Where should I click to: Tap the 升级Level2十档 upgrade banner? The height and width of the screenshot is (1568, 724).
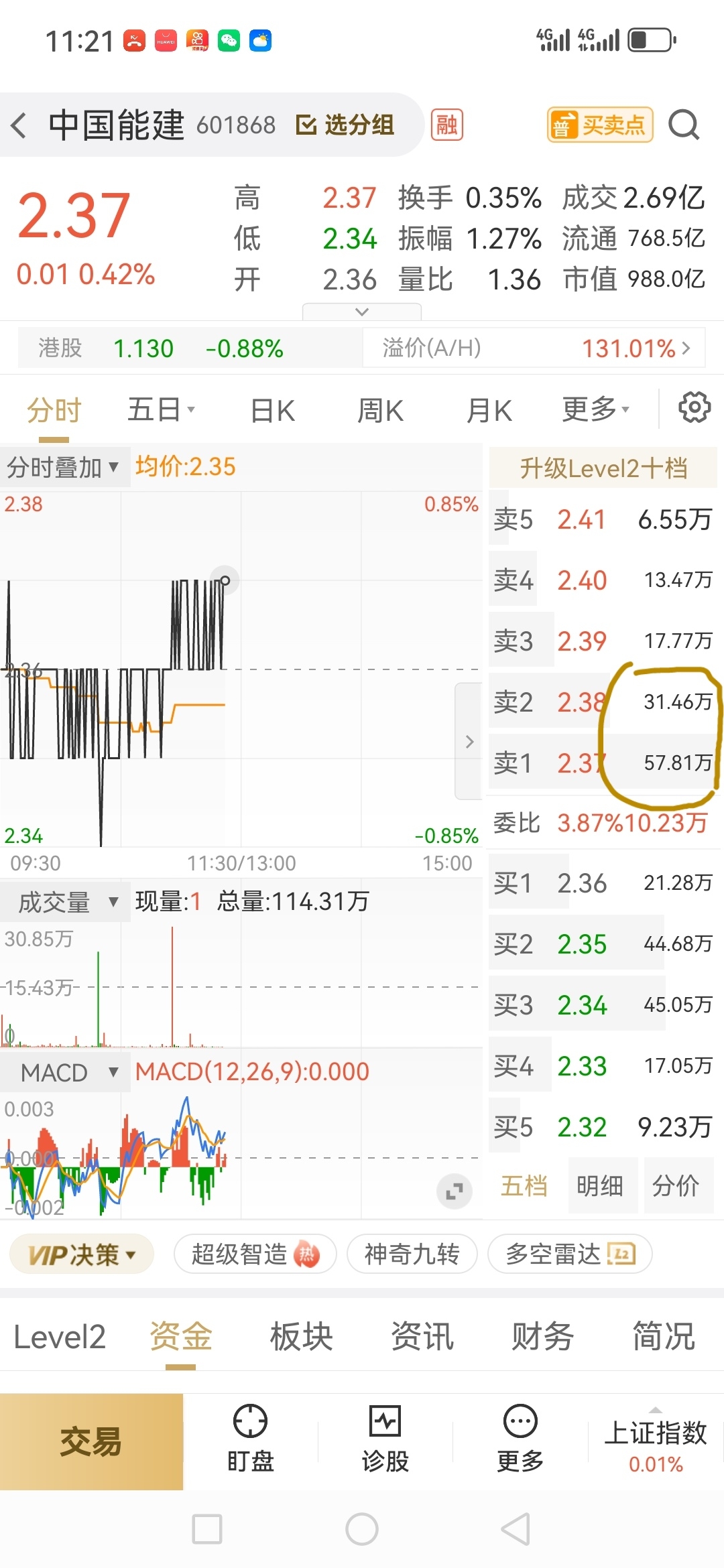pos(603,468)
